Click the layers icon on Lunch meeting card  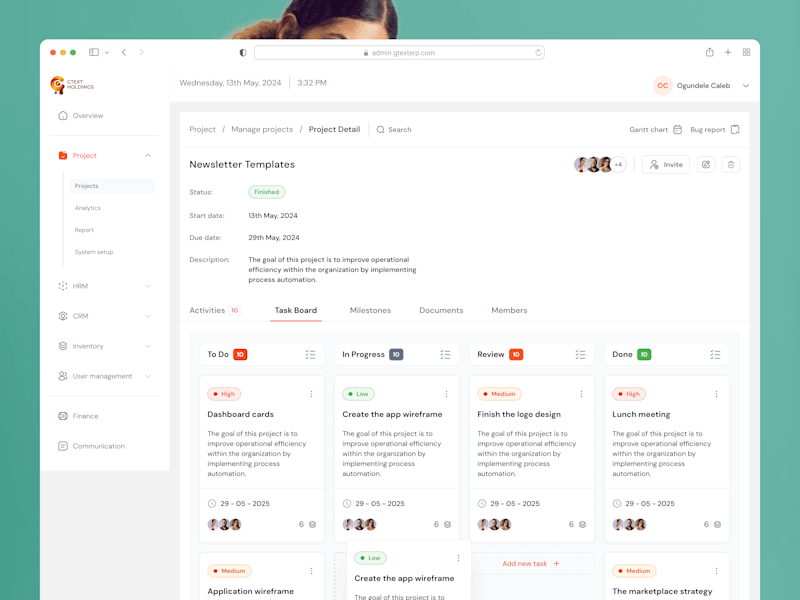pos(717,524)
